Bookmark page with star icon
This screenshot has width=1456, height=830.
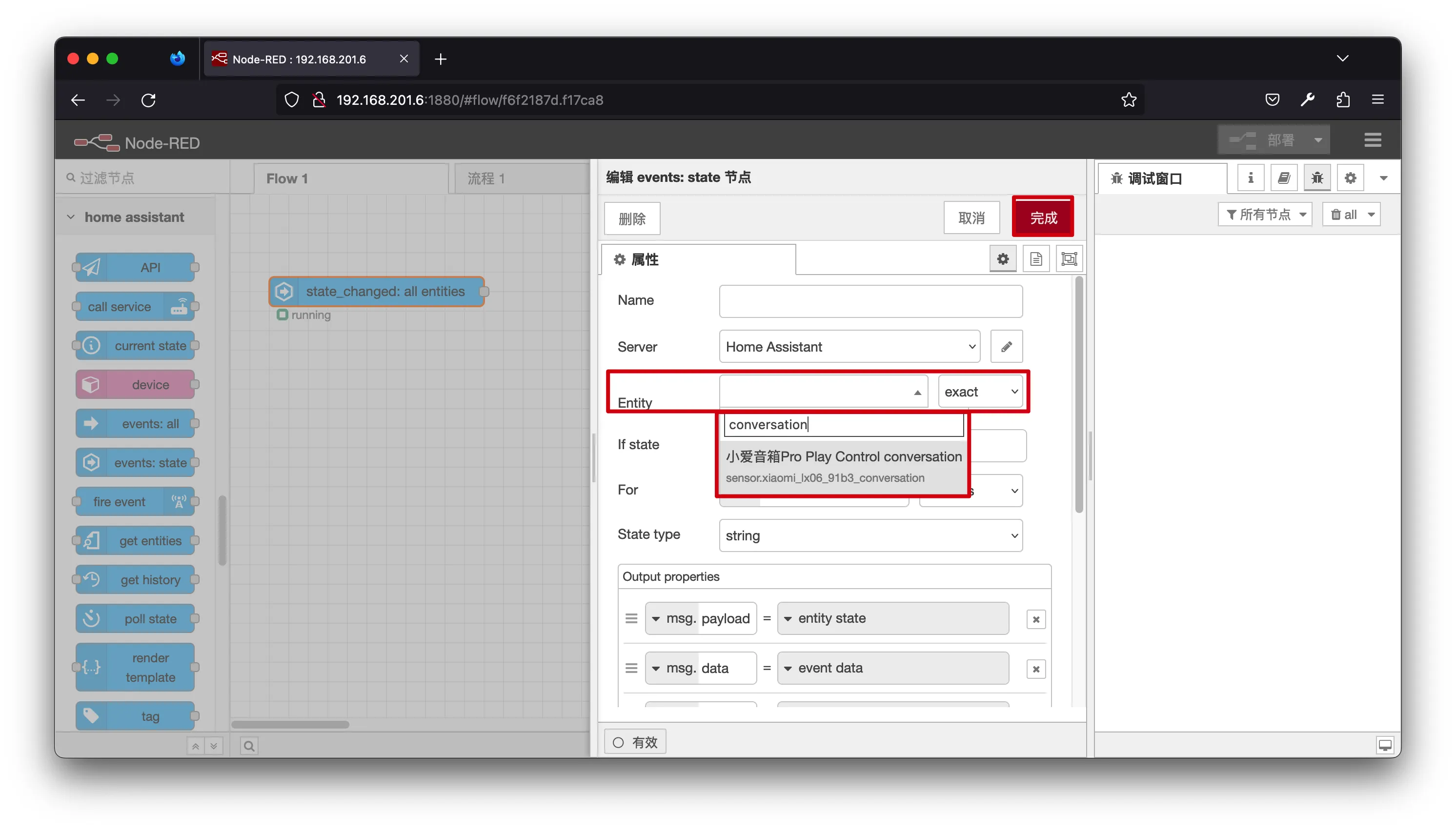[1129, 100]
